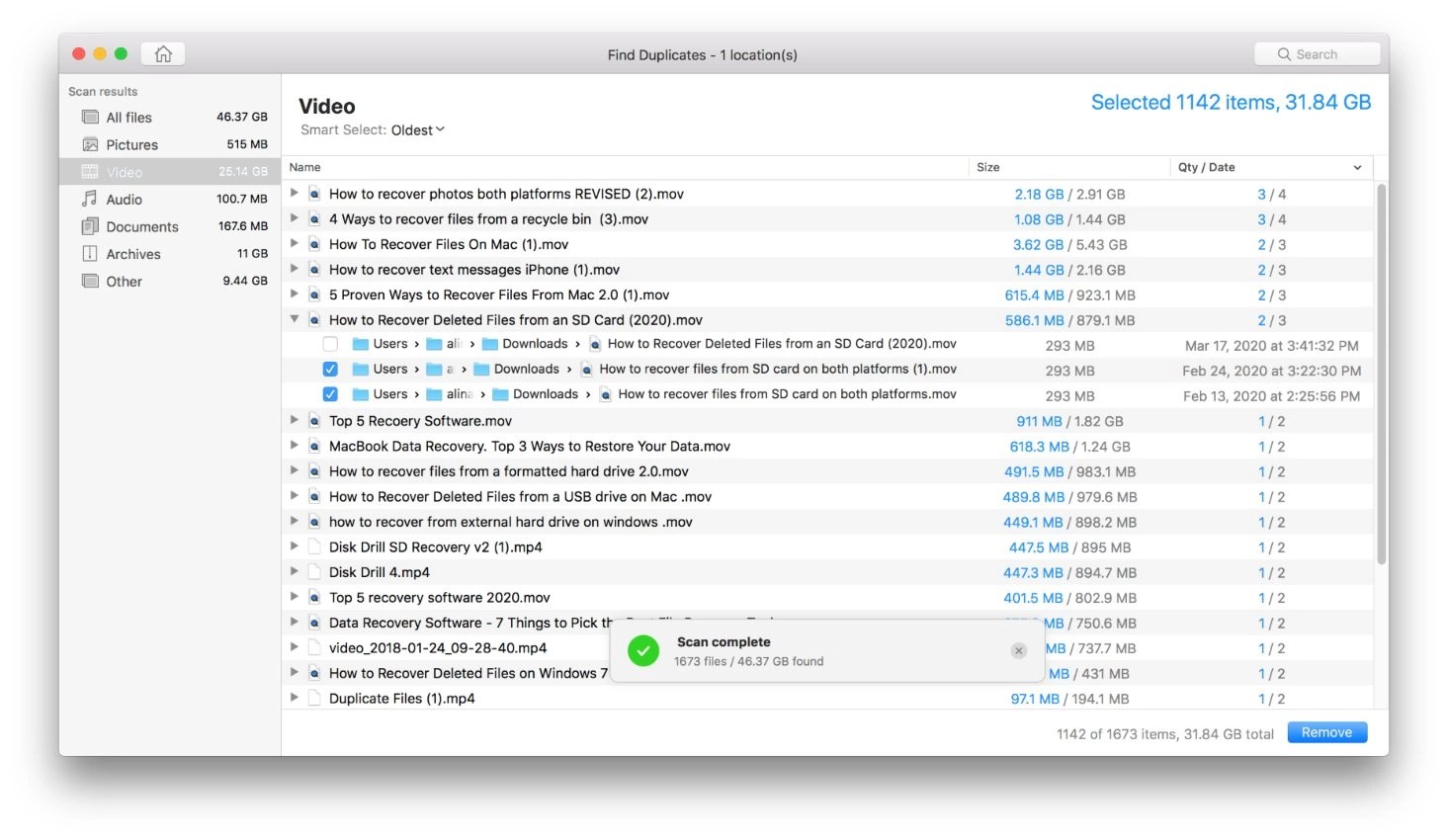1448x840 pixels.
Task: Switch to the Video scan results tab
Action: click(124, 171)
